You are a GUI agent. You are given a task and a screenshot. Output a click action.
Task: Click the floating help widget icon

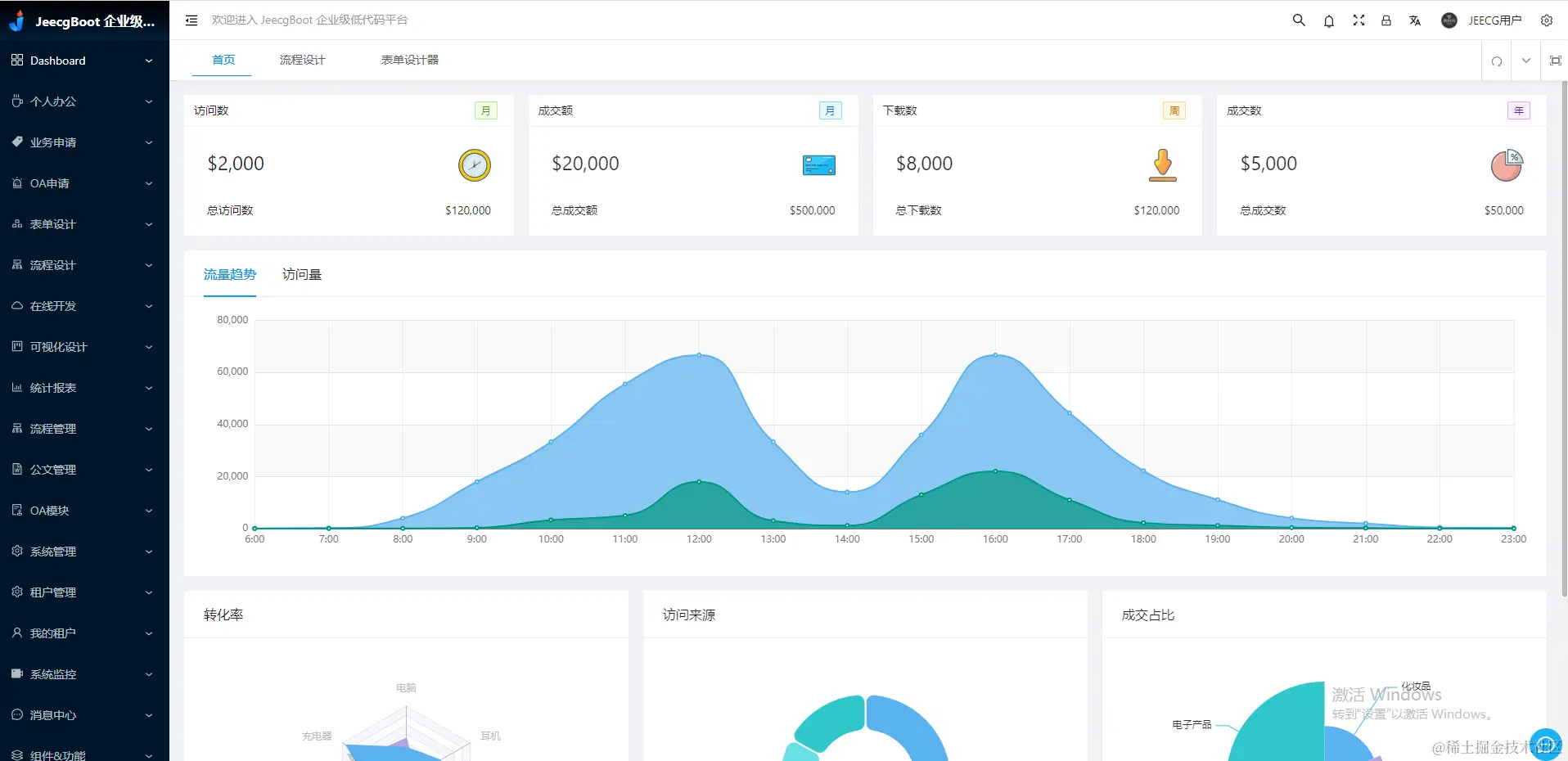[x=1546, y=744]
